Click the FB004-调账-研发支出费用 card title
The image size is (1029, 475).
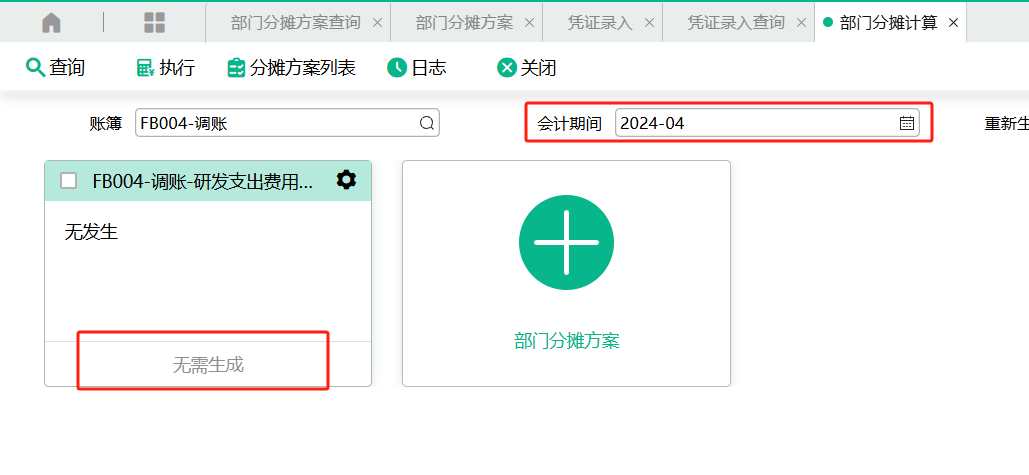pos(203,182)
